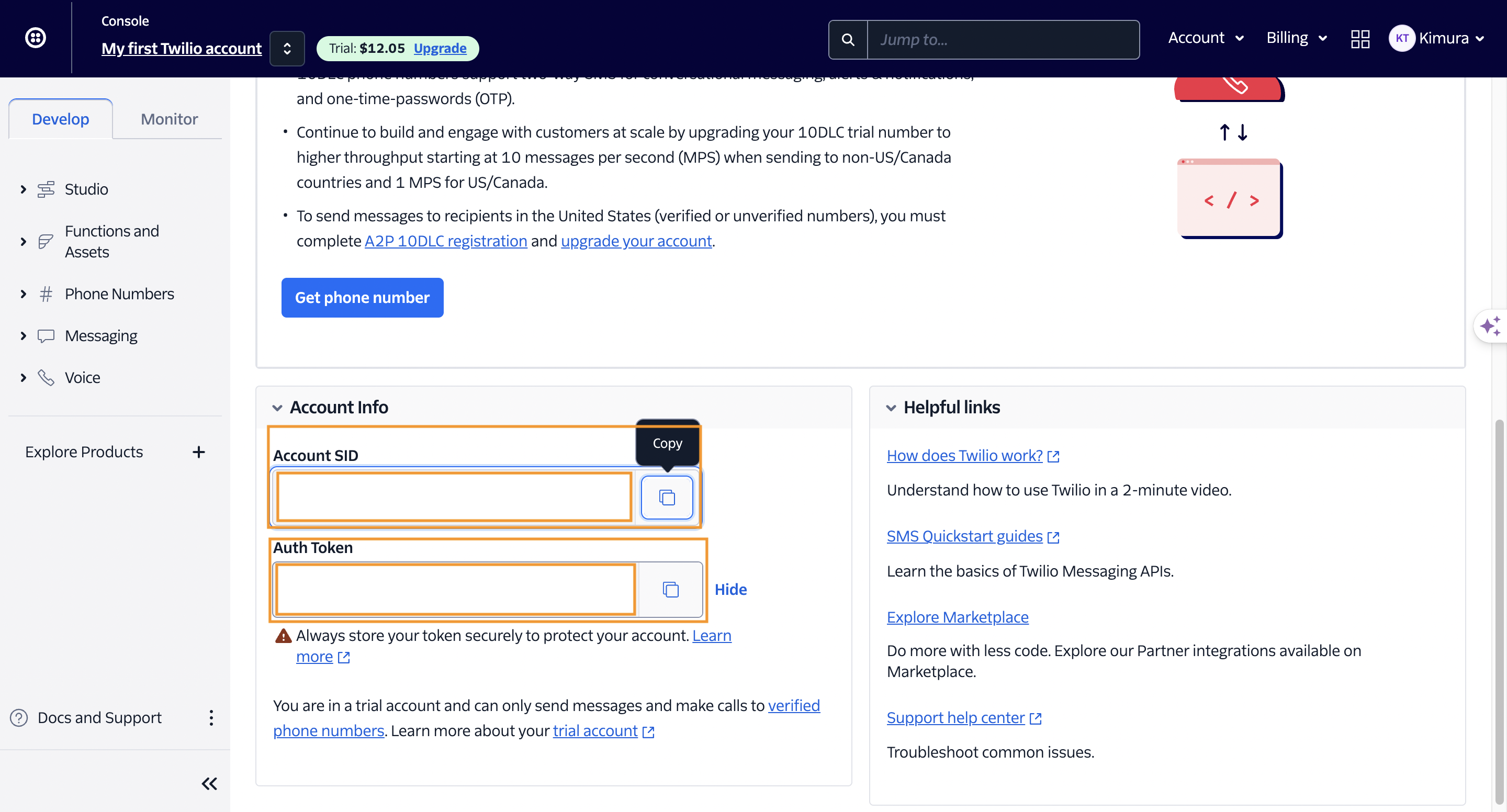Click the Twilio logo home icon
Image resolution: width=1507 pixels, height=812 pixels.
pos(36,38)
